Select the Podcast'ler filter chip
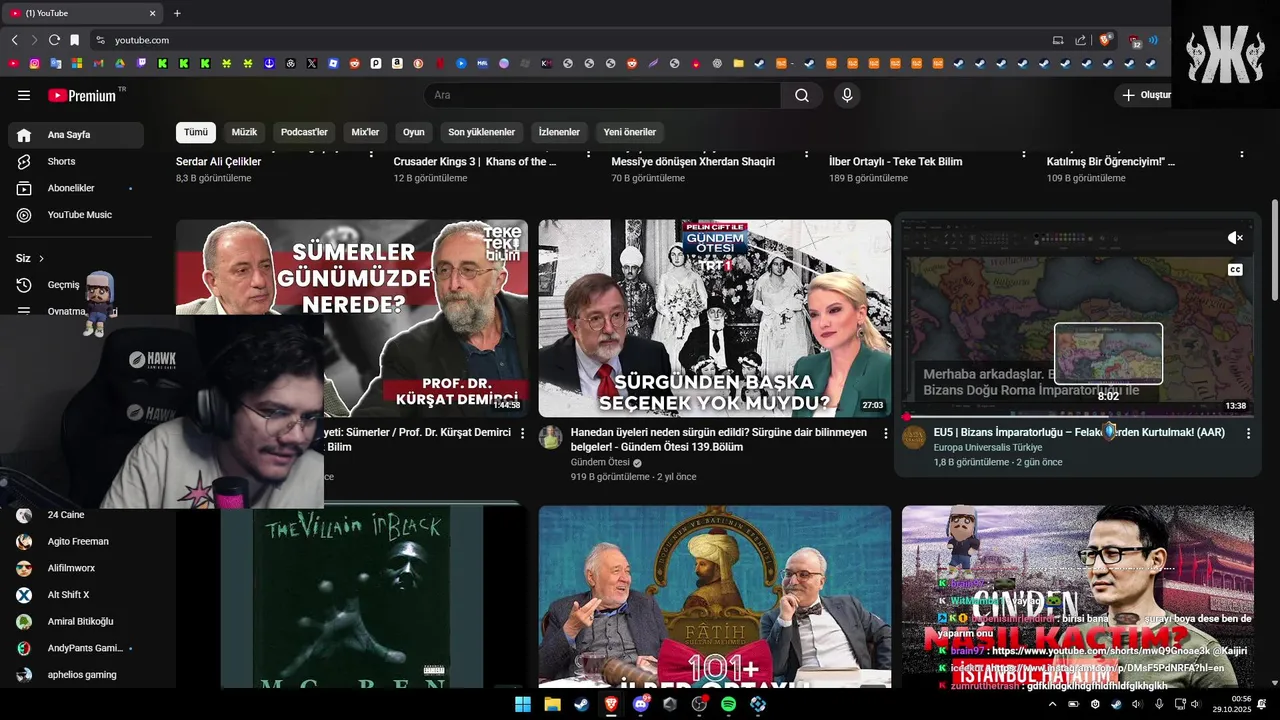 pos(304,132)
